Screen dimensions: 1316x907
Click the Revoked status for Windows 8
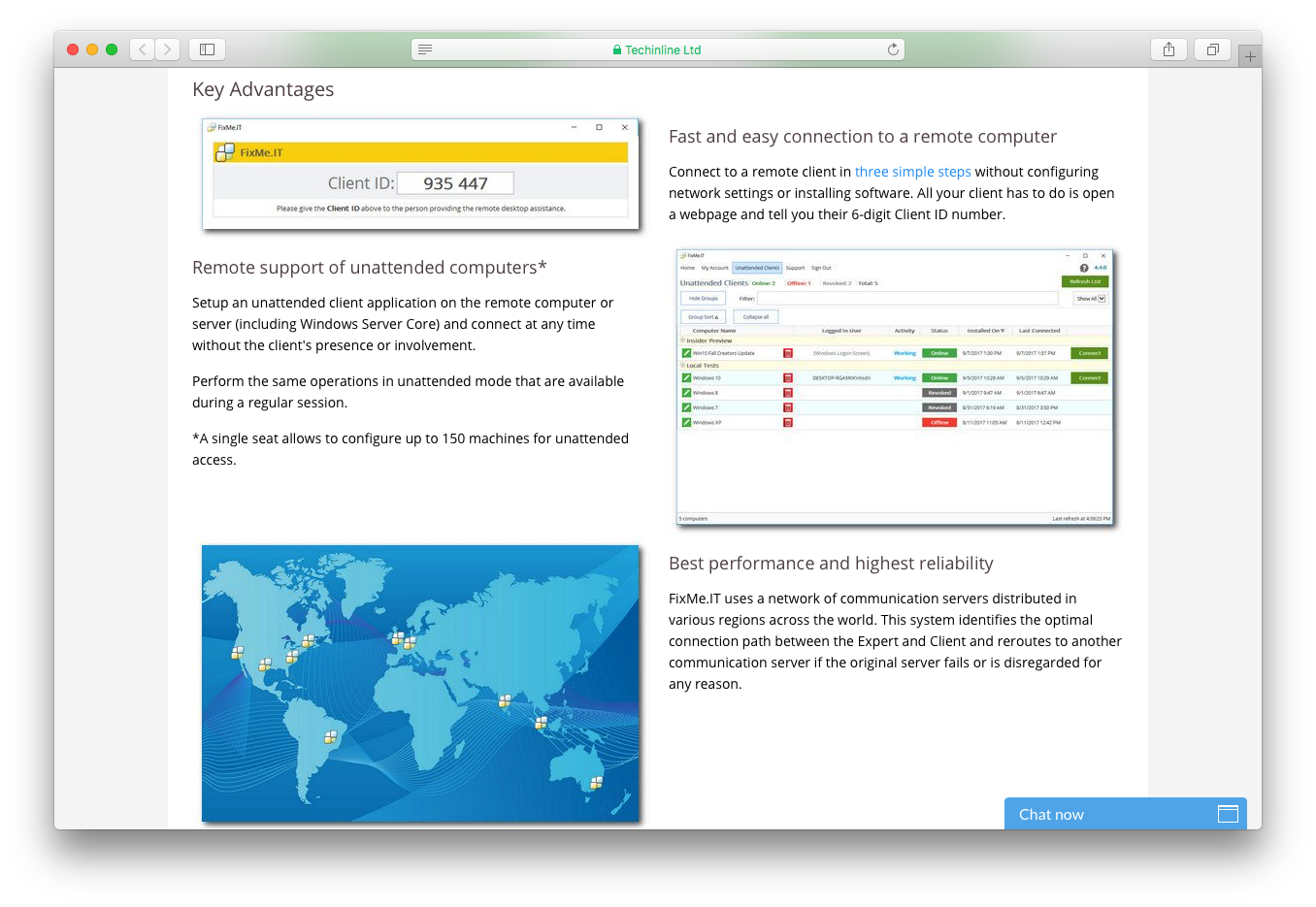click(x=939, y=393)
